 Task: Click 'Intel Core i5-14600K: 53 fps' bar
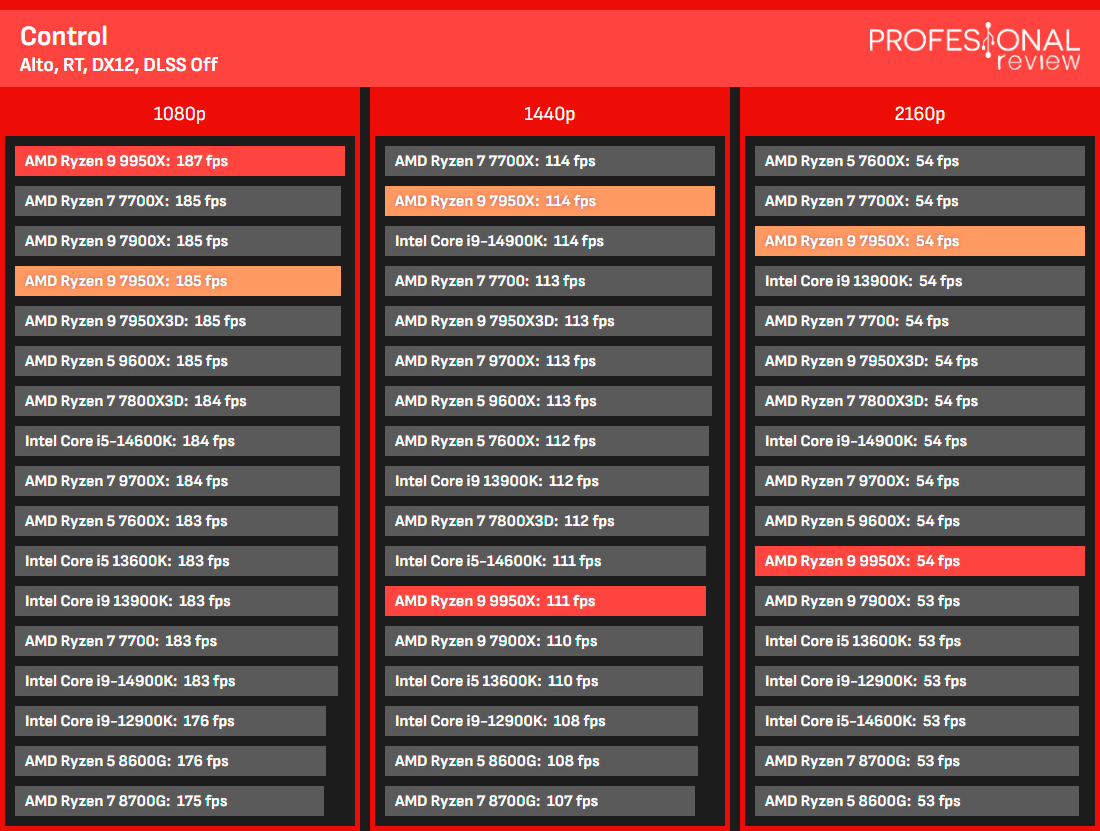point(917,720)
